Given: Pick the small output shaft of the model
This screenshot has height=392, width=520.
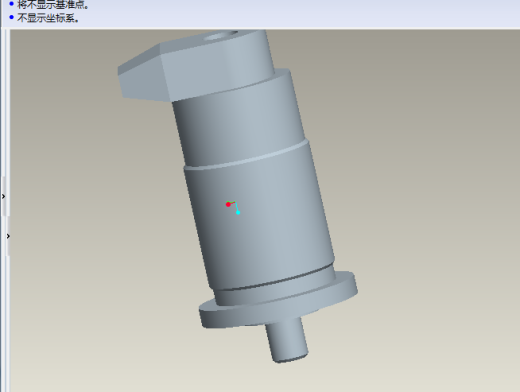Looking at the screenshot, I should coord(287,340).
